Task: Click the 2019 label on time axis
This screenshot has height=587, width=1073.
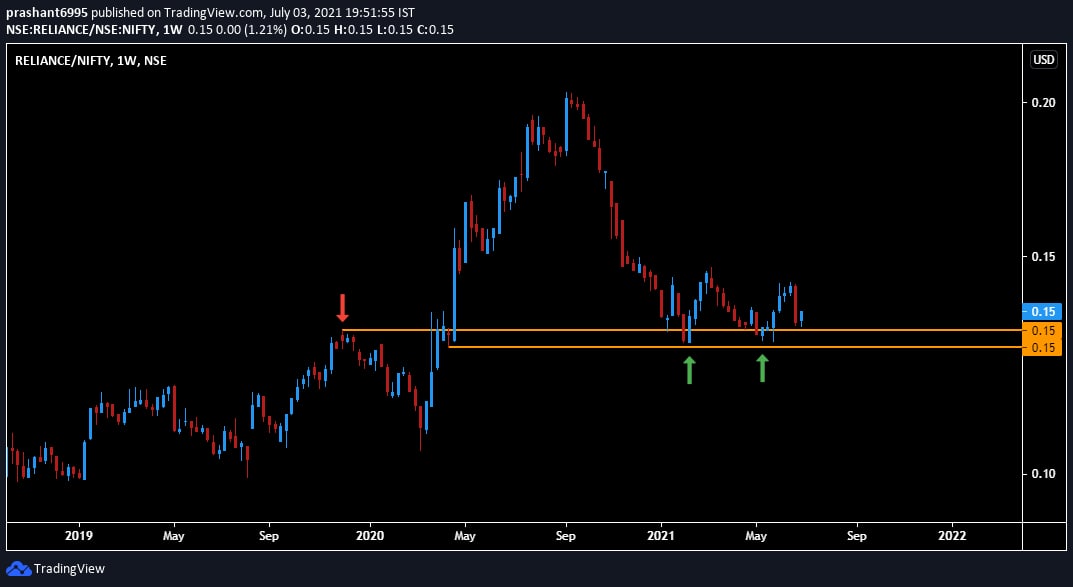Action: coord(79,536)
